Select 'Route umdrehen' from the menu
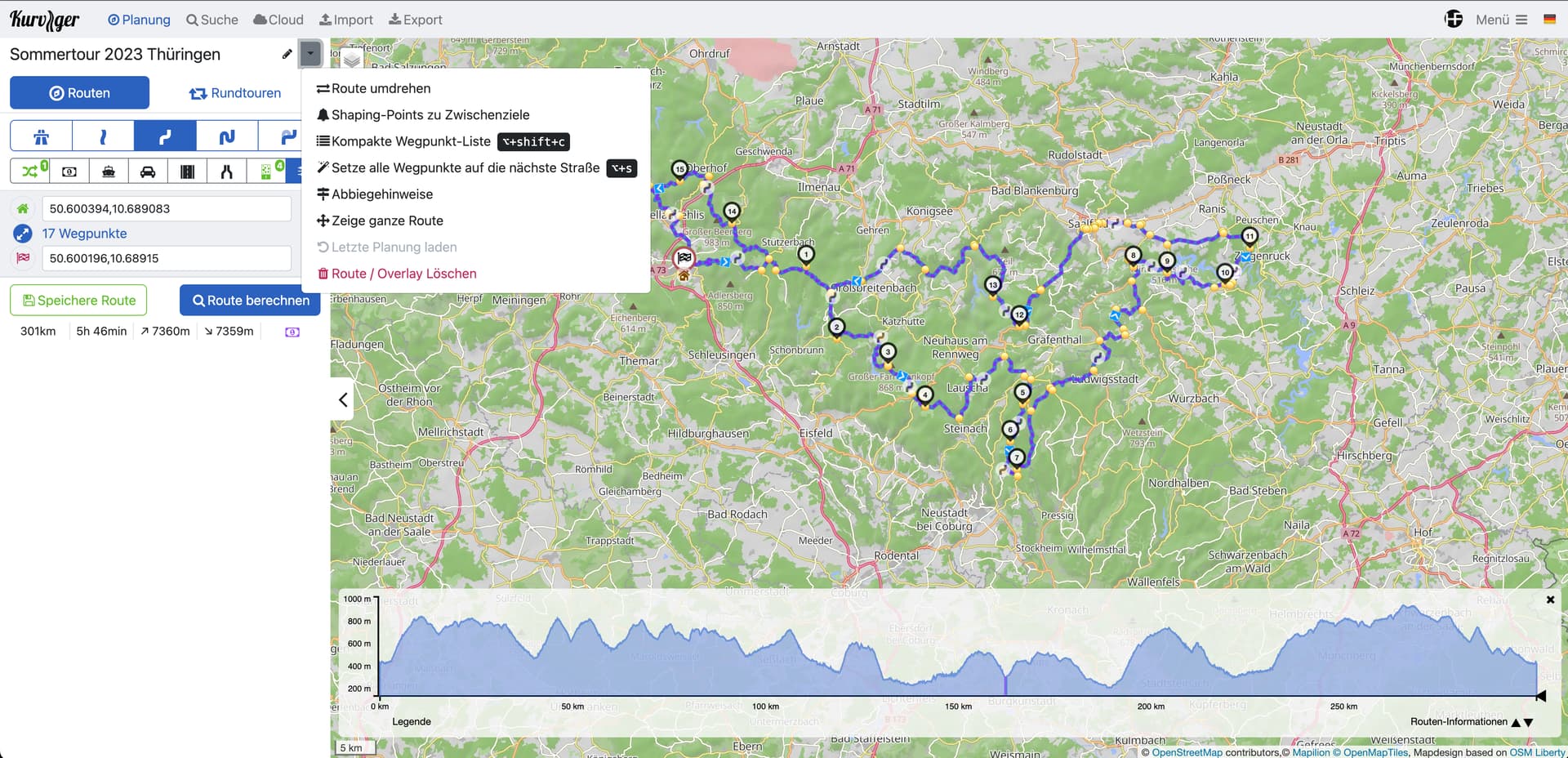 (x=381, y=88)
